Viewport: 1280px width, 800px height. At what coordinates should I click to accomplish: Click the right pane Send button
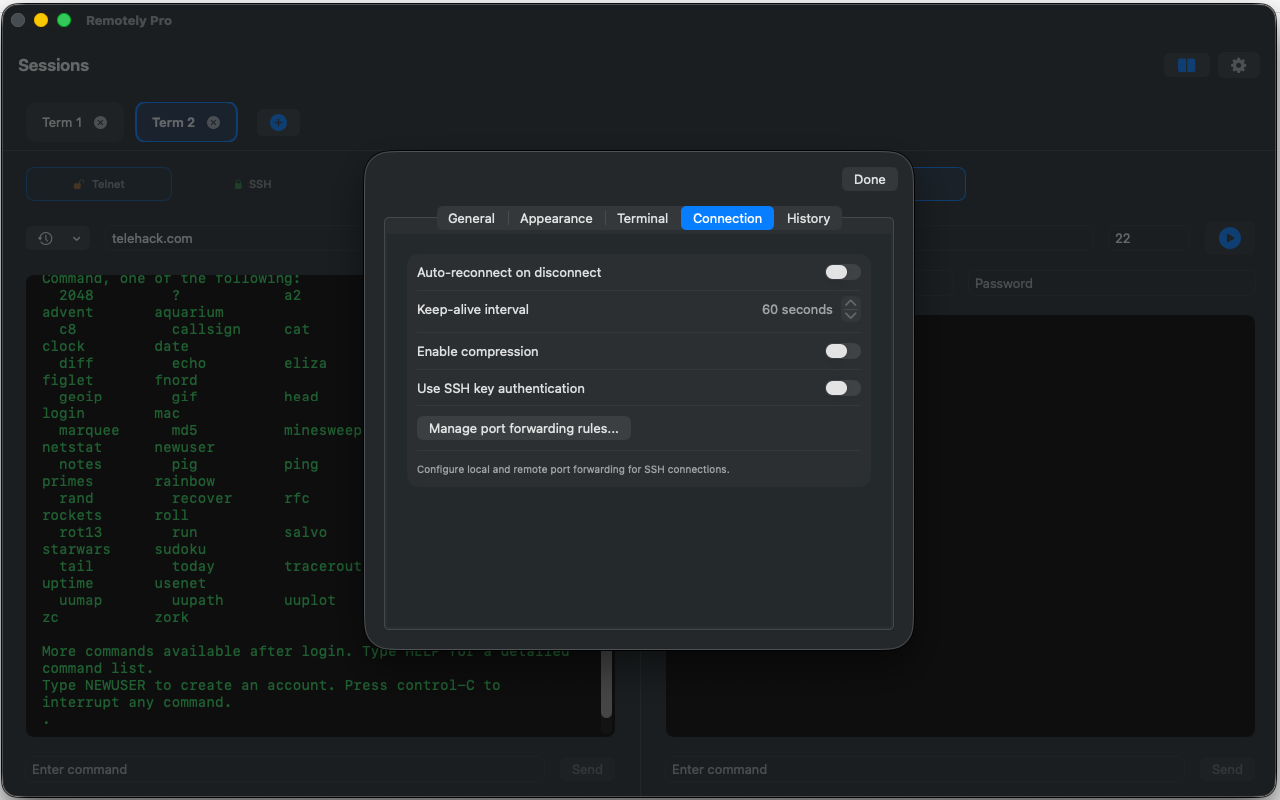(1227, 769)
